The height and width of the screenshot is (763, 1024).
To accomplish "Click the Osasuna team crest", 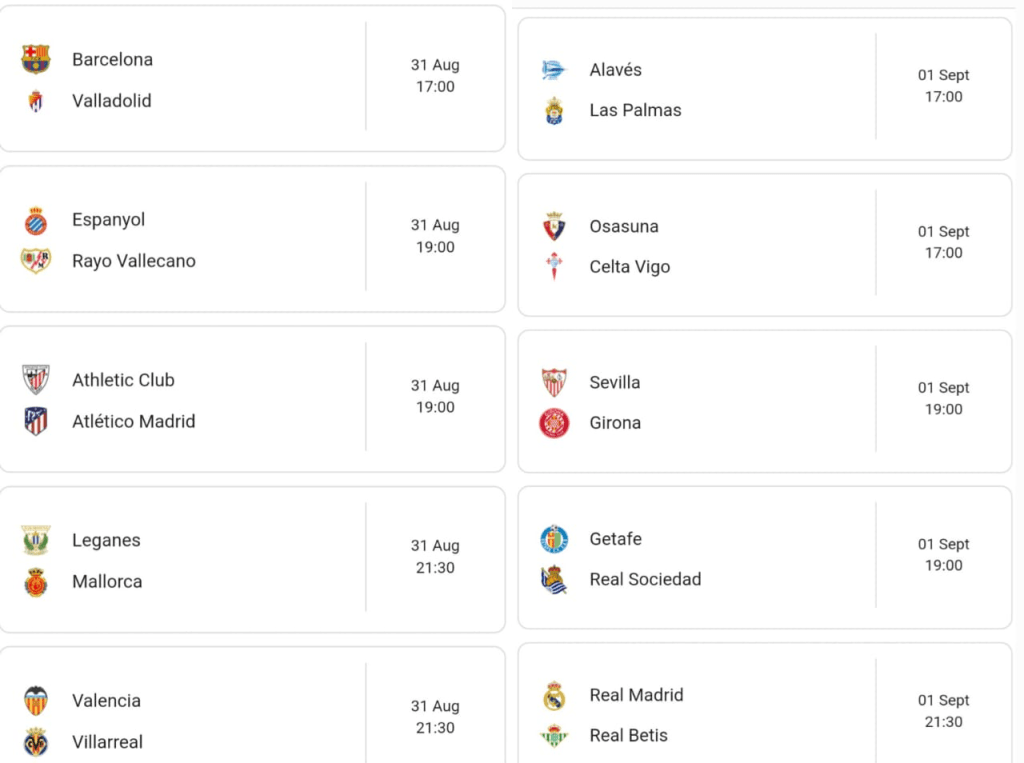I will pyautogui.click(x=554, y=226).
